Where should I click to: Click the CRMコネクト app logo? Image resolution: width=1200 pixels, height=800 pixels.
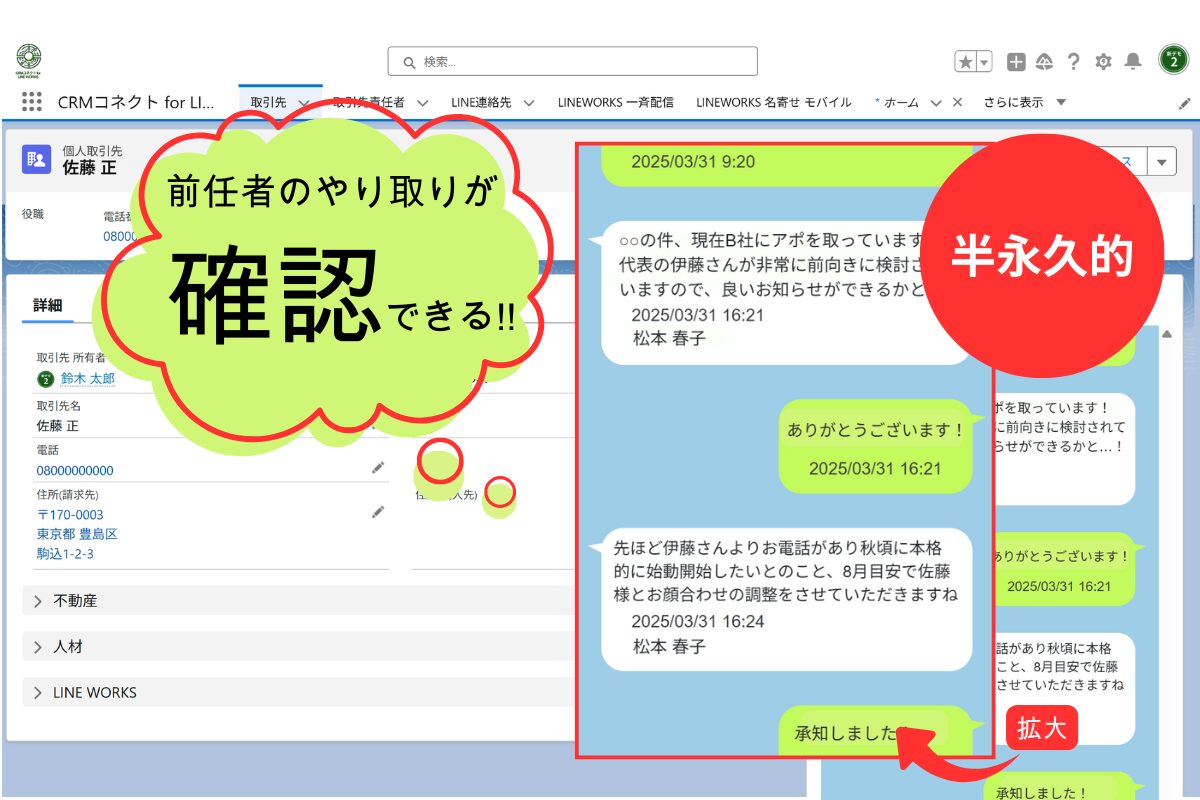[29, 60]
